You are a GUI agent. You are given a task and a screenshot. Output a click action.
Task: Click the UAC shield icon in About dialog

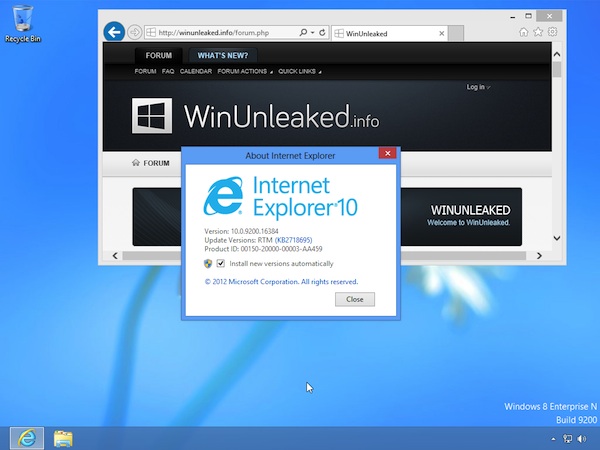coord(208,263)
